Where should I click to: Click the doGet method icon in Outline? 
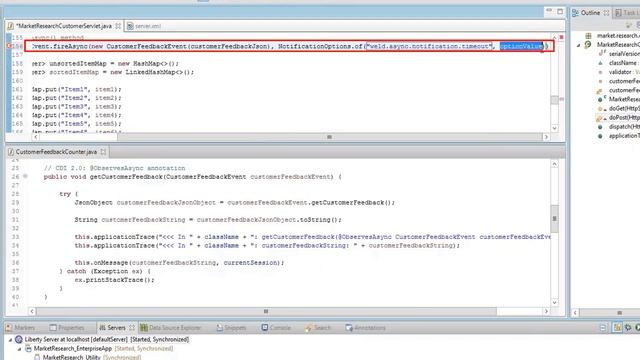[x=601, y=109]
